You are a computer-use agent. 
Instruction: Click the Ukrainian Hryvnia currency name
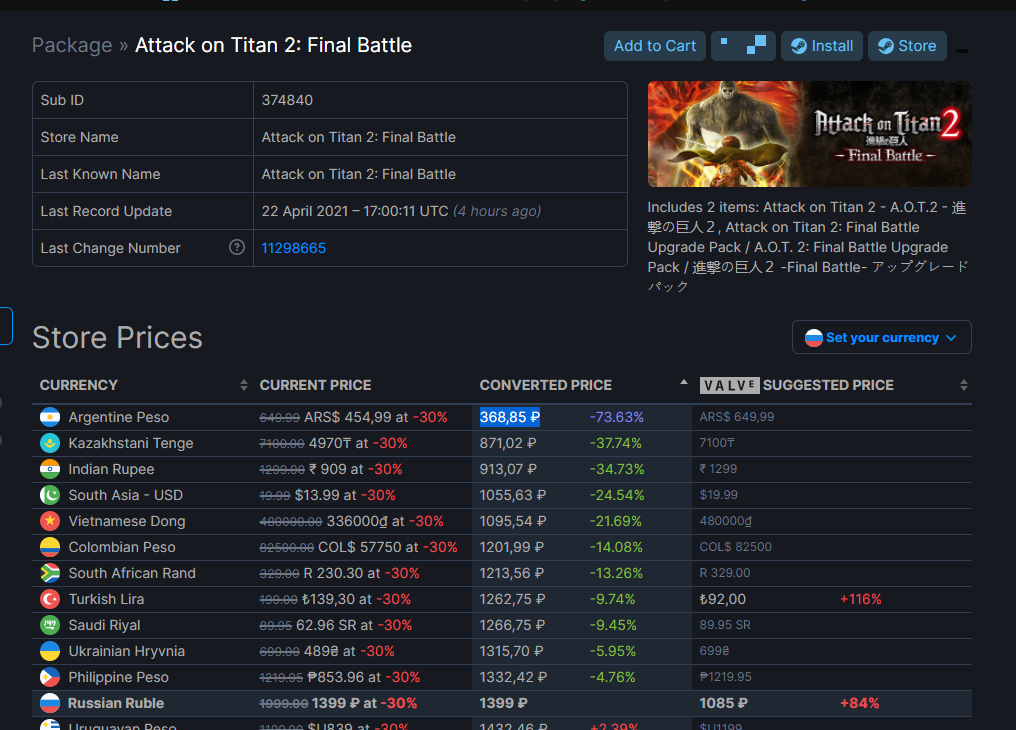(127, 651)
